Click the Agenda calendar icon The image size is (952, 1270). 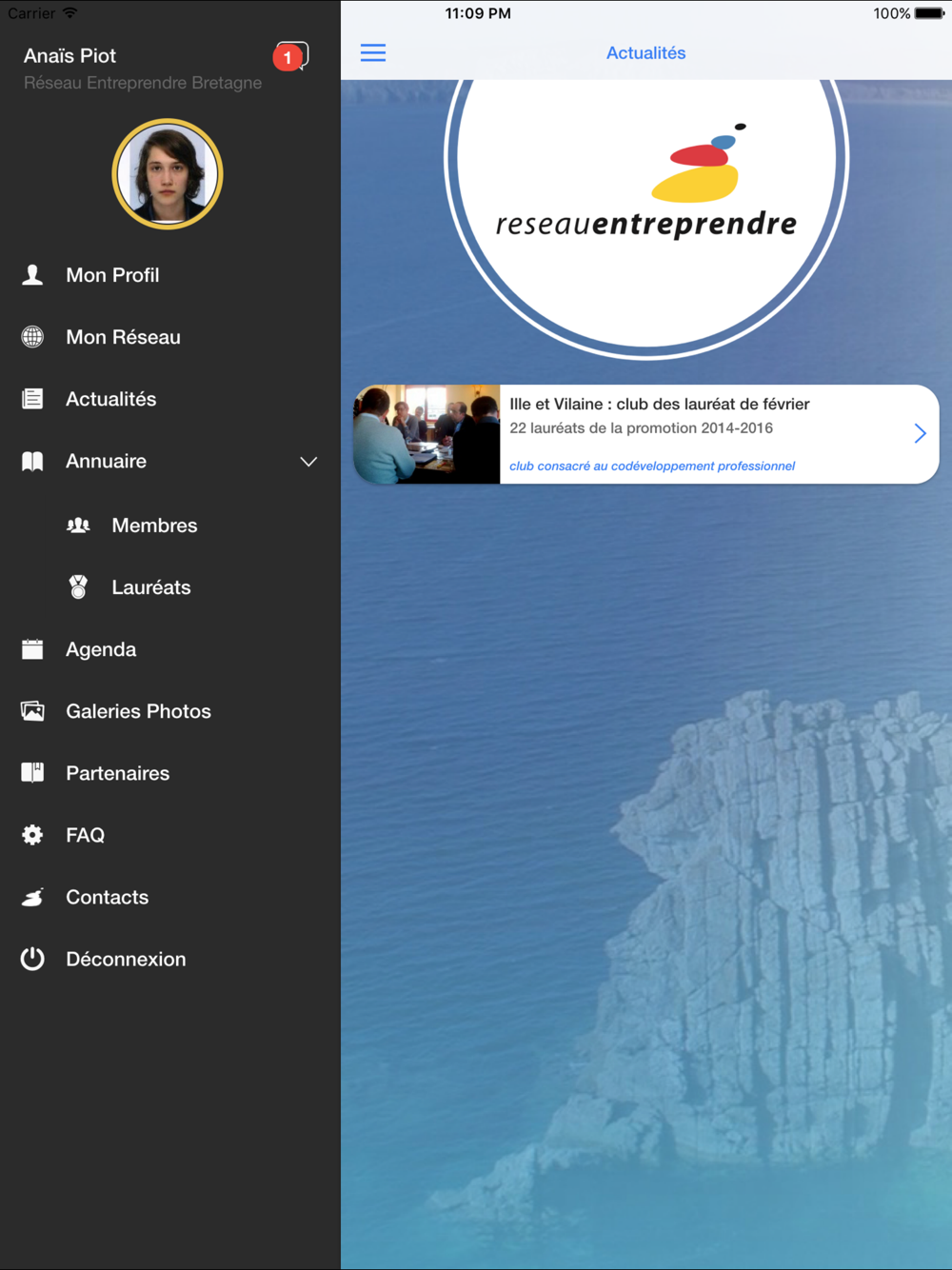click(32, 649)
